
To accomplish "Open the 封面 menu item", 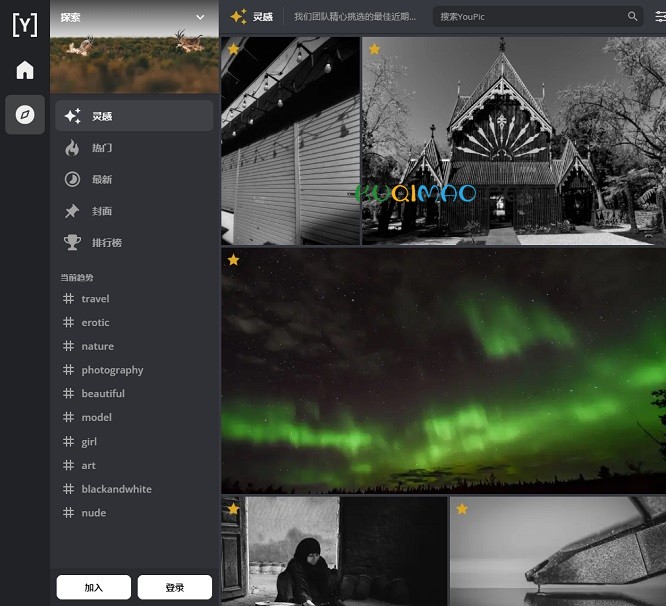I will 134,211.
